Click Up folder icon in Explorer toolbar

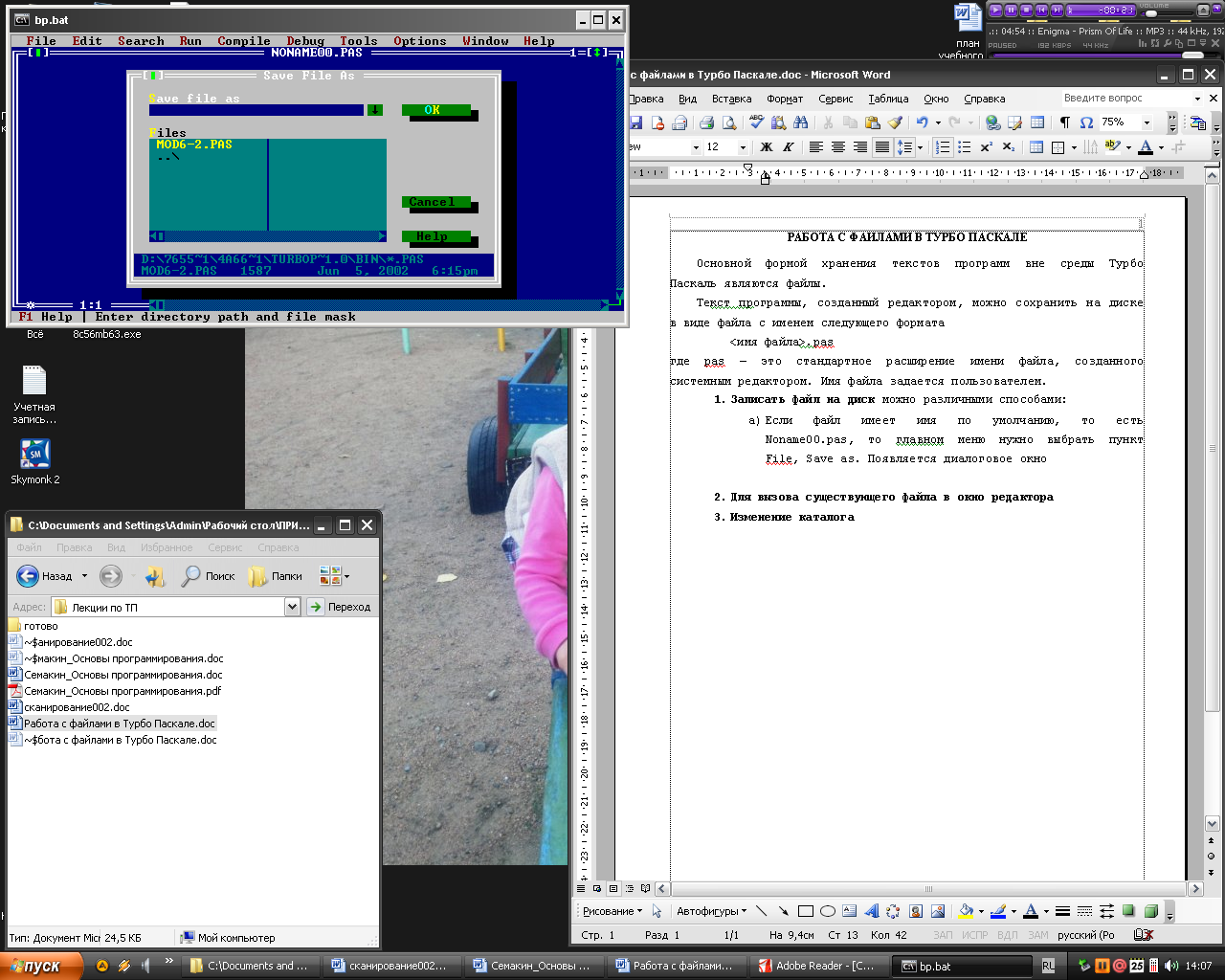pyautogui.click(x=155, y=576)
